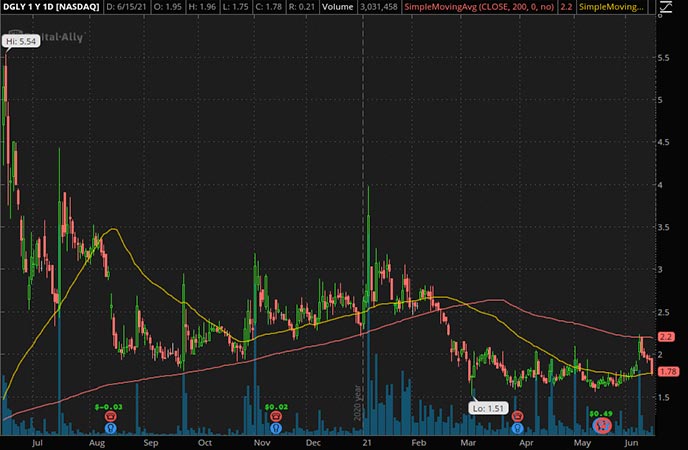The height and width of the screenshot is (450, 688).
Task: Click the November blue bulb event icon
Action: (x=276, y=428)
